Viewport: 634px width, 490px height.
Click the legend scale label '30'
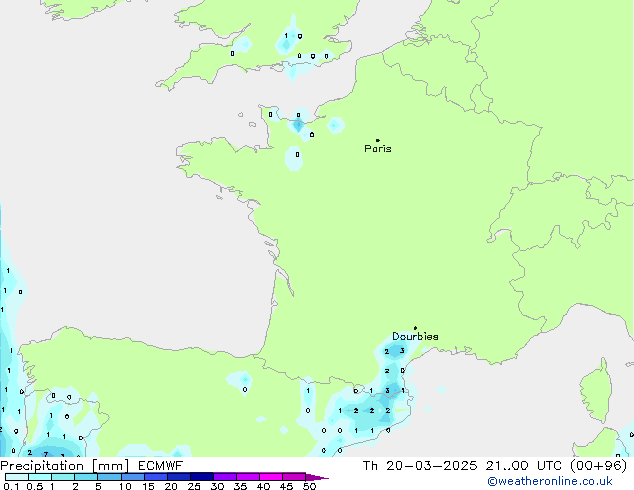point(217,486)
